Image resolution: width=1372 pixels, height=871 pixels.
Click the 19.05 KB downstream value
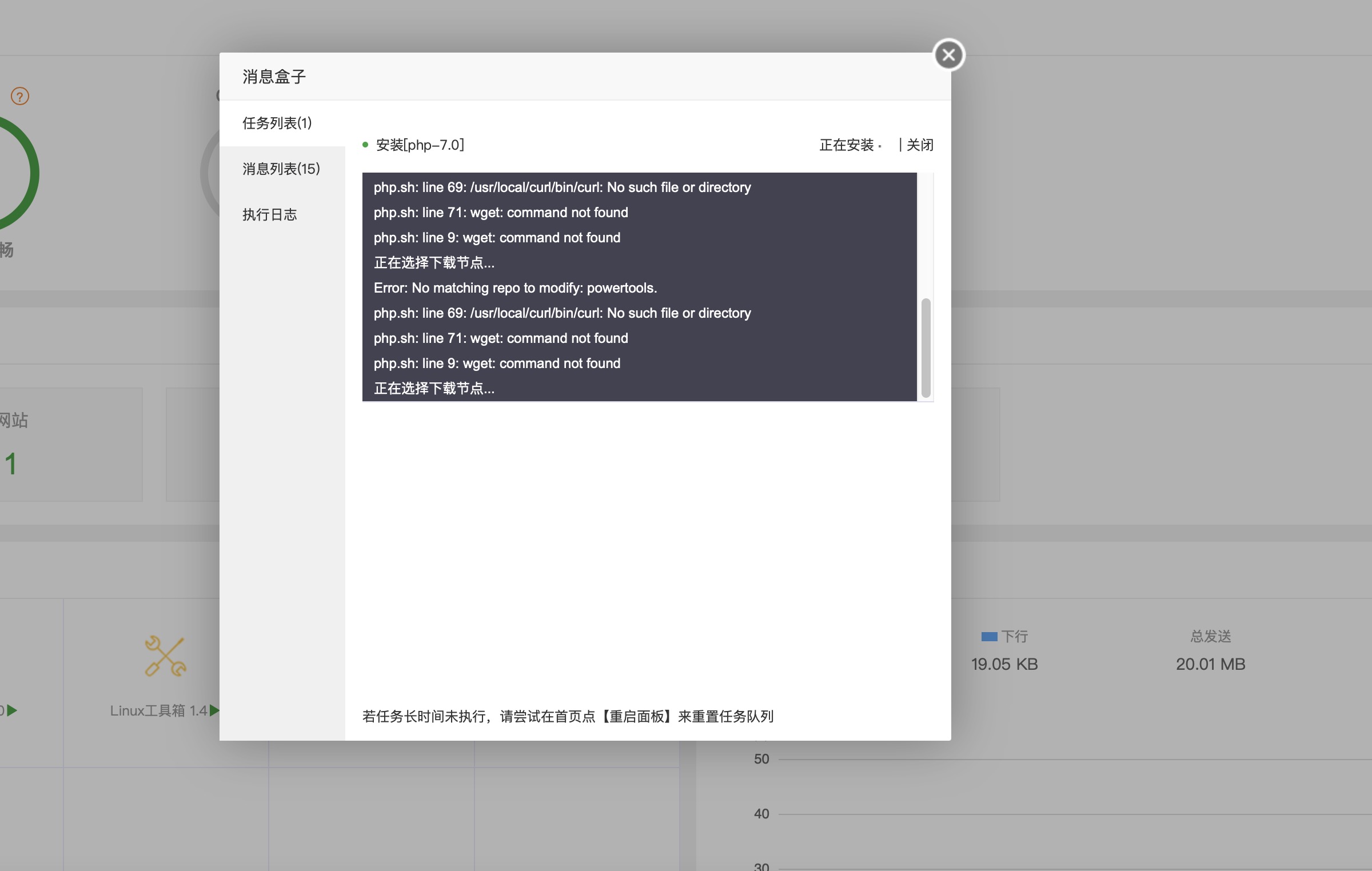pyautogui.click(x=1004, y=664)
